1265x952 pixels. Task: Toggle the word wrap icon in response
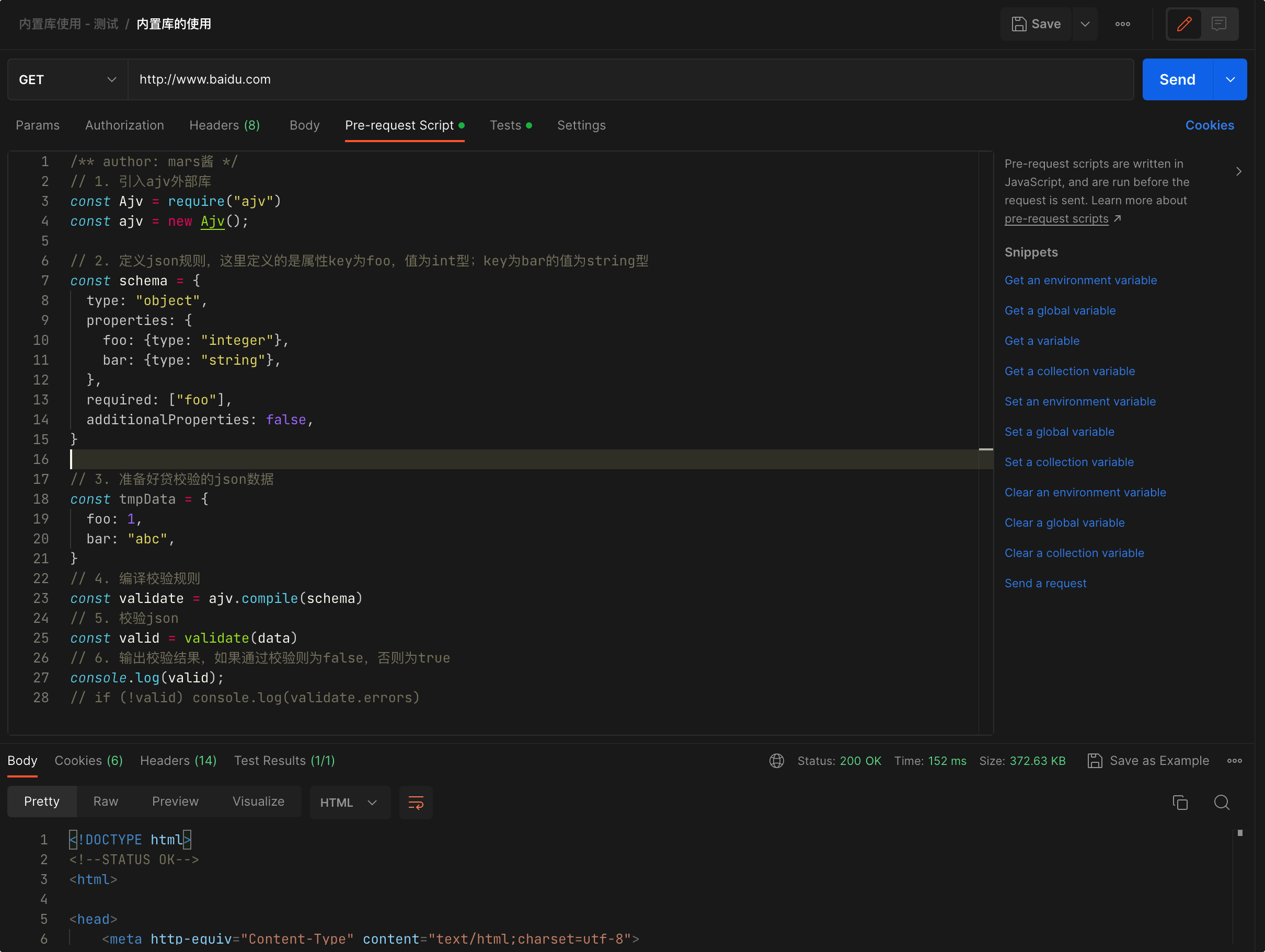click(415, 802)
